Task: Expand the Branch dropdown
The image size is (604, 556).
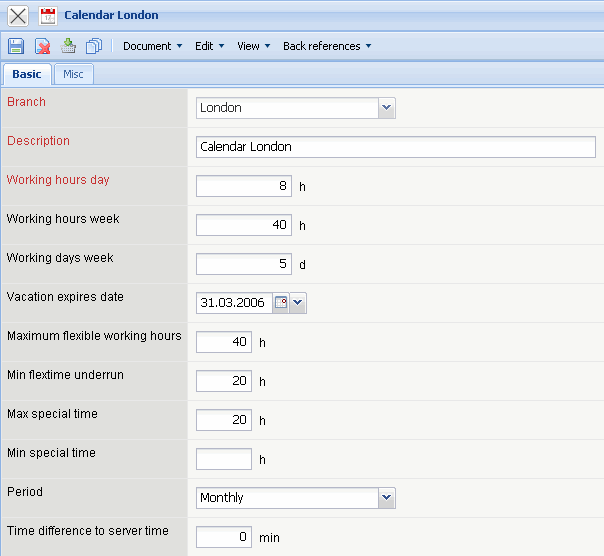Action: (387, 108)
